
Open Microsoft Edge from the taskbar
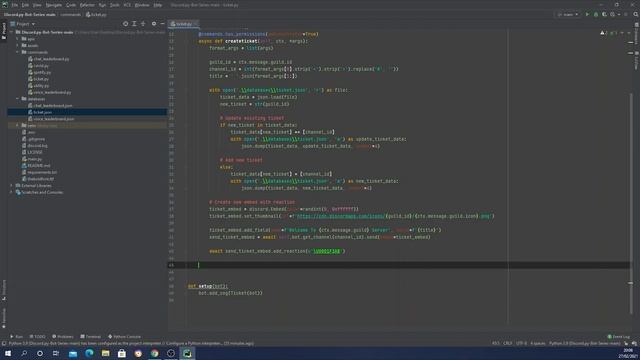coord(89,353)
